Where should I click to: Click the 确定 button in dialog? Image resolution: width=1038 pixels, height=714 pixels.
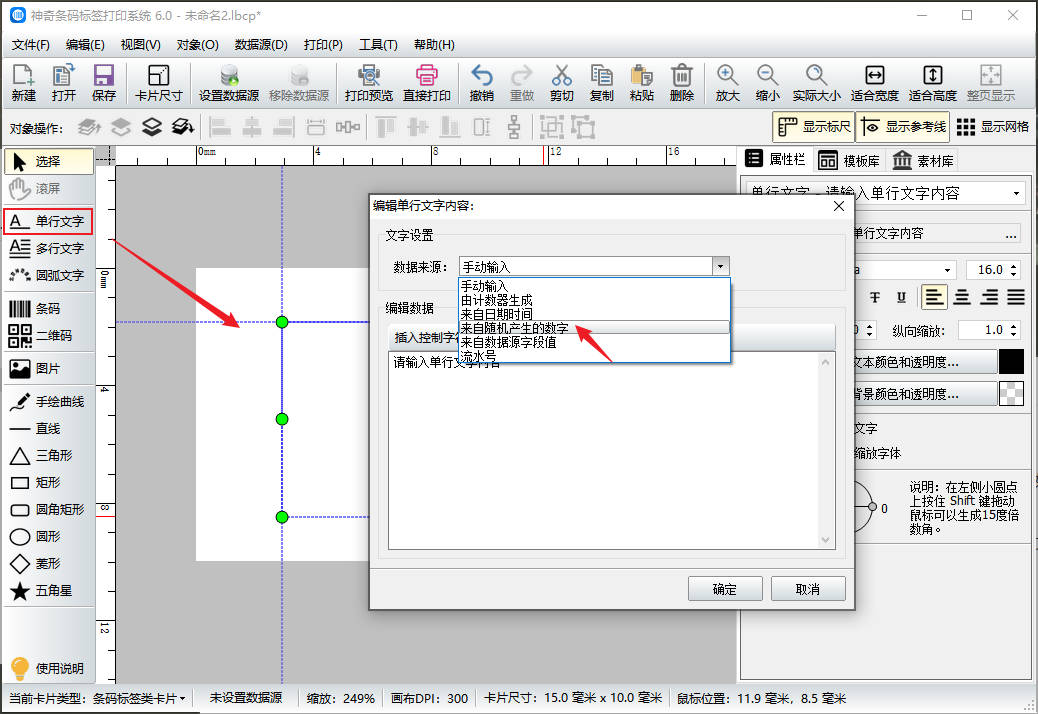pyautogui.click(x=725, y=589)
